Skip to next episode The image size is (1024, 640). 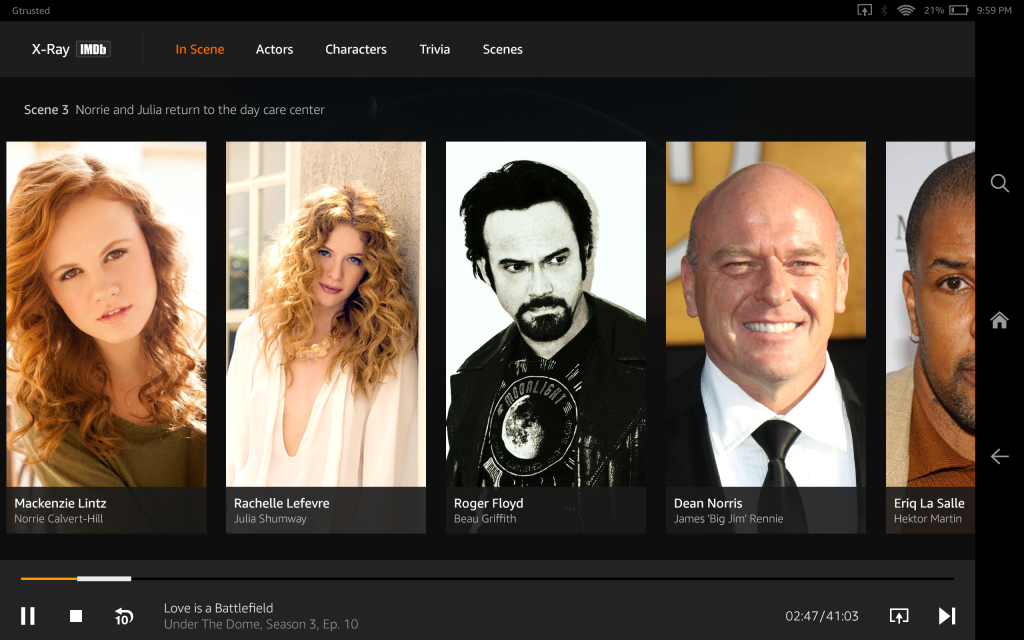tap(946, 616)
